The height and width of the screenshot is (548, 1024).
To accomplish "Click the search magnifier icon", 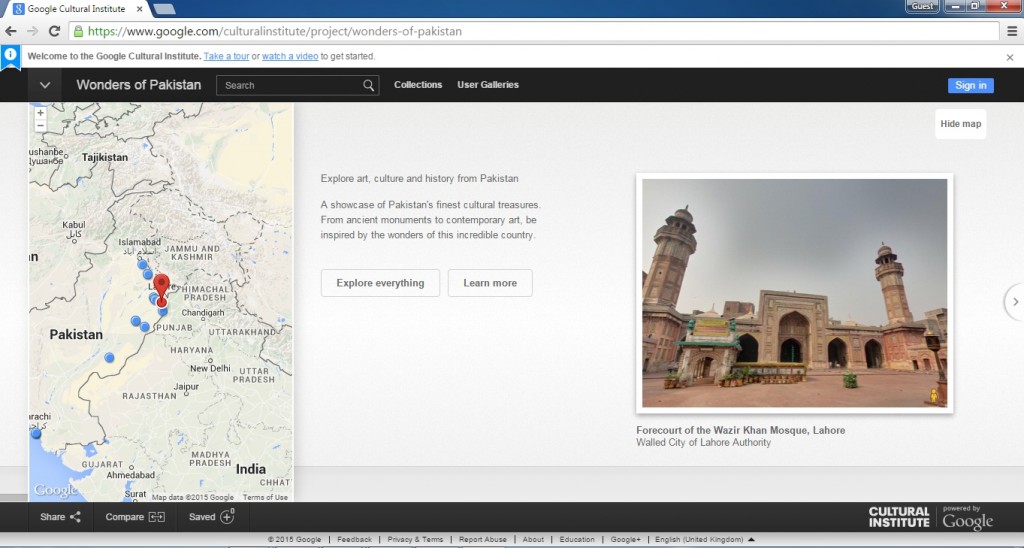I will (368, 85).
